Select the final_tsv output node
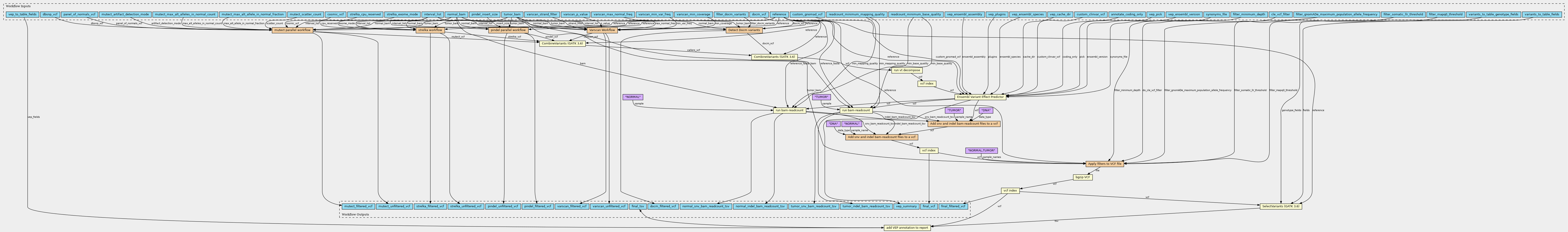The image size is (1568, 232). 637,206
